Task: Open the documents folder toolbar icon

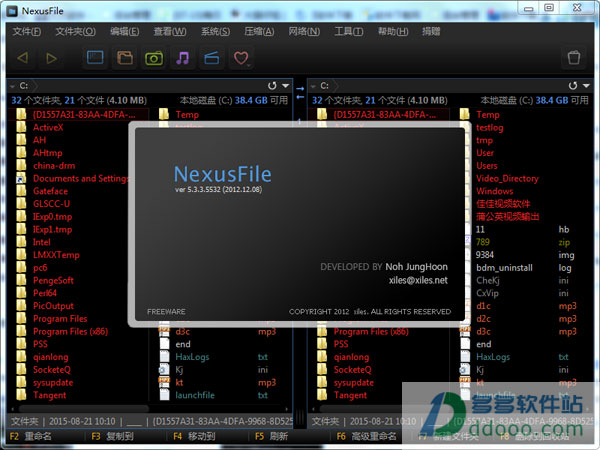Action: click(125, 58)
